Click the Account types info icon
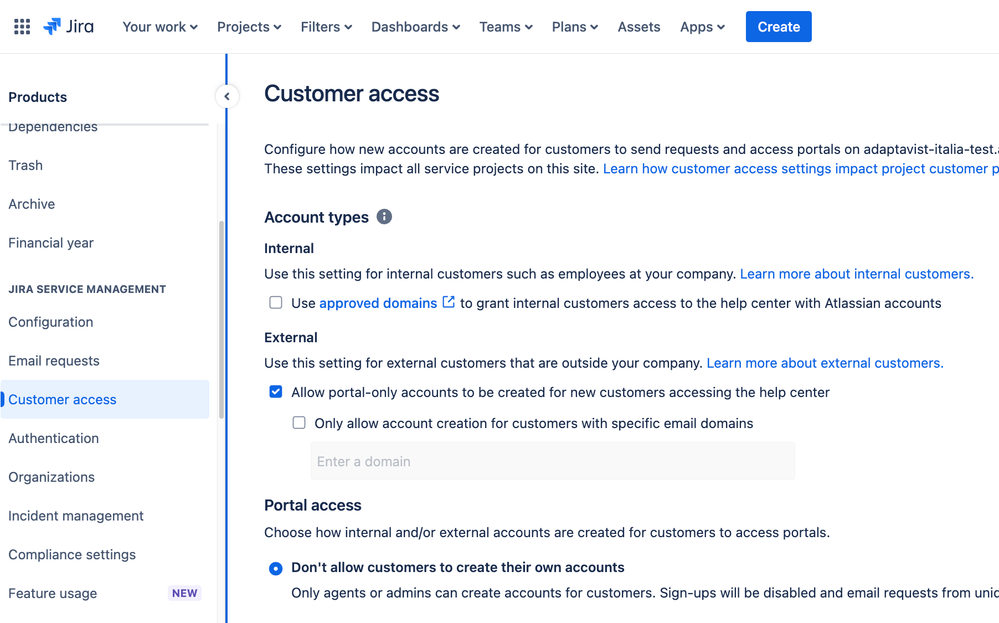The width and height of the screenshot is (999, 623). click(384, 217)
